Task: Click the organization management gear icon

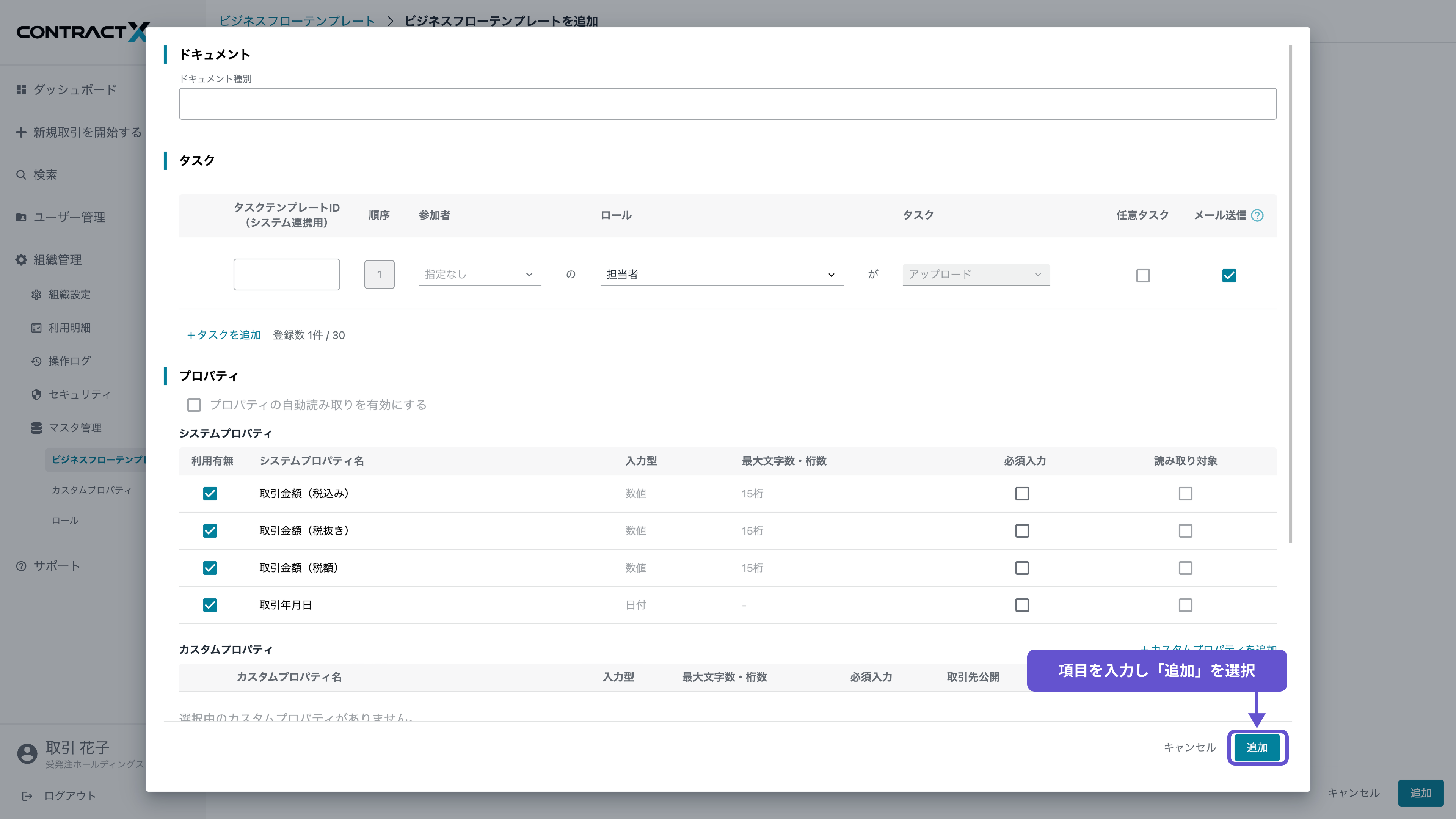Action: click(x=21, y=259)
